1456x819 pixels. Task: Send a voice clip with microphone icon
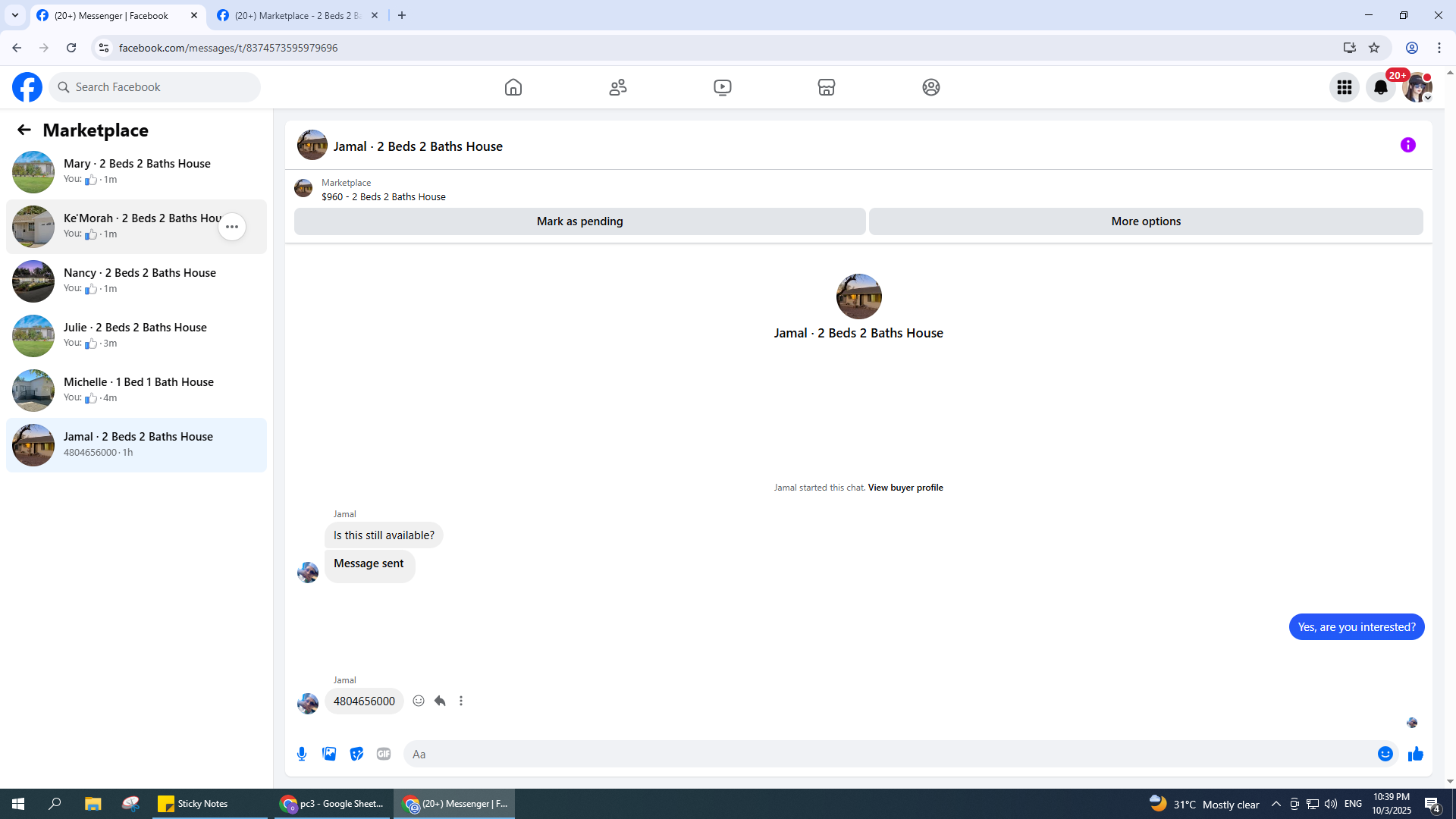pyautogui.click(x=302, y=754)
